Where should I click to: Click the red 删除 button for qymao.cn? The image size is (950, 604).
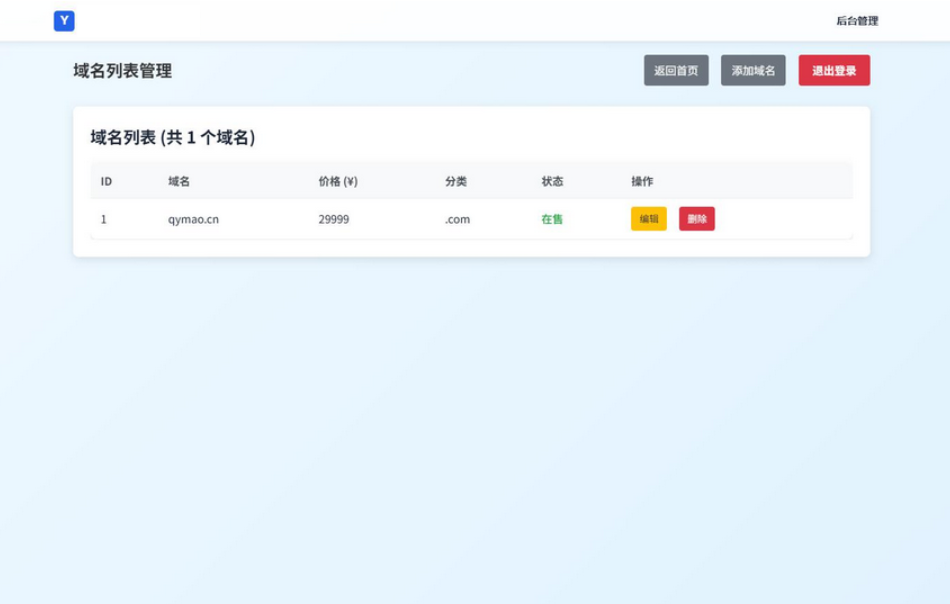[x=696, y=219]
